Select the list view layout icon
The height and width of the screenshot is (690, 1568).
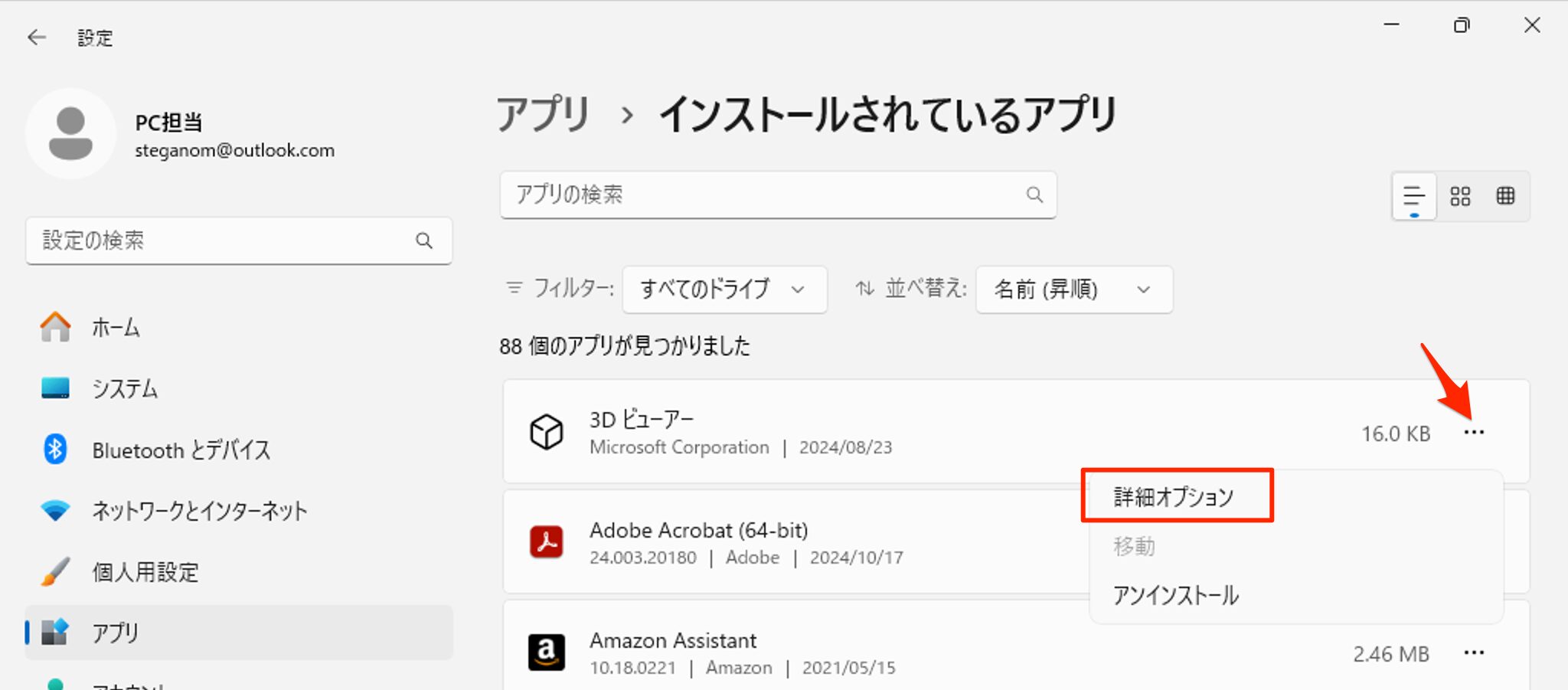(1413, 196)
